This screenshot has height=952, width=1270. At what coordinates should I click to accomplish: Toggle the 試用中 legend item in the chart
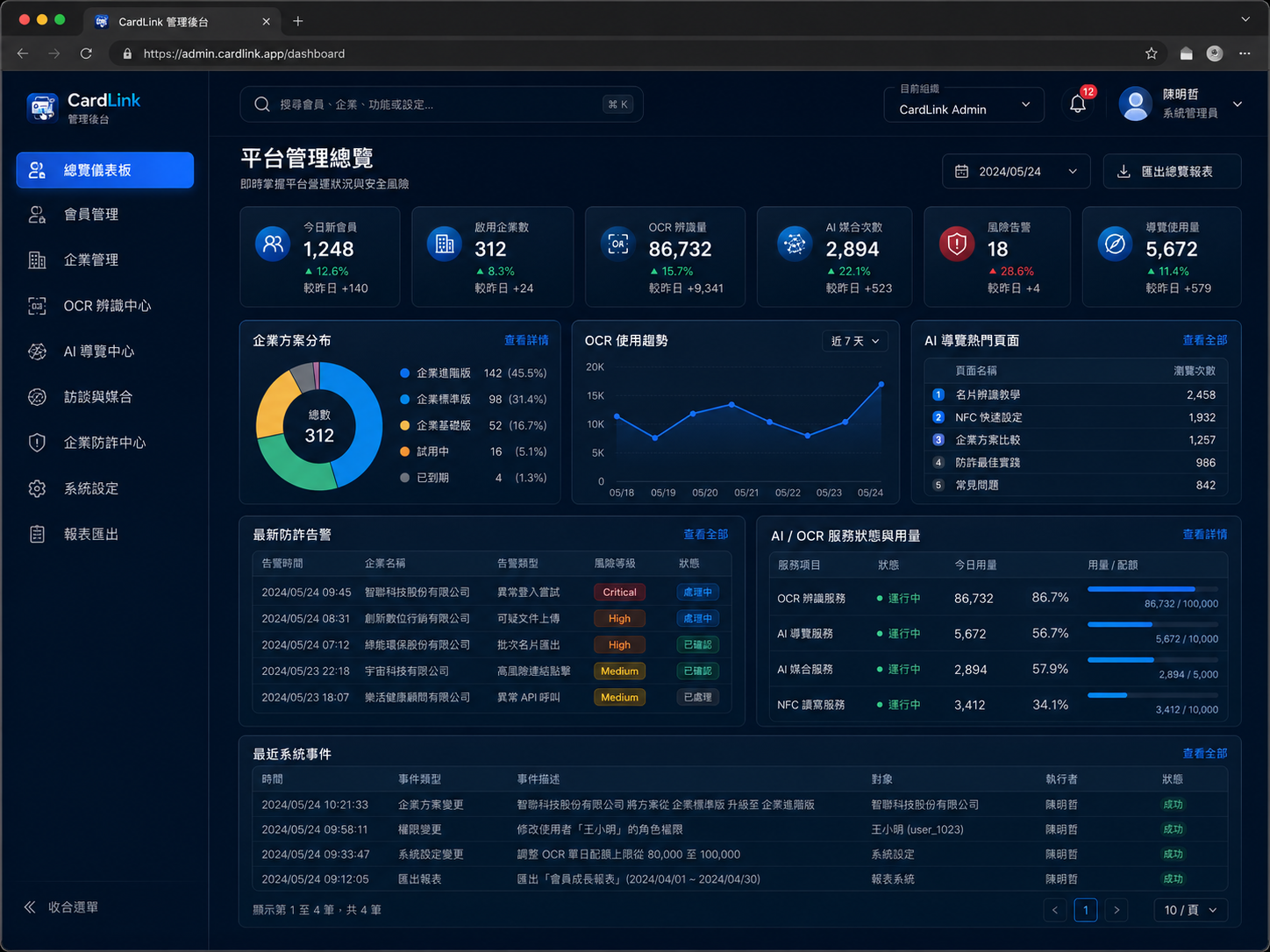pos(425,451)
